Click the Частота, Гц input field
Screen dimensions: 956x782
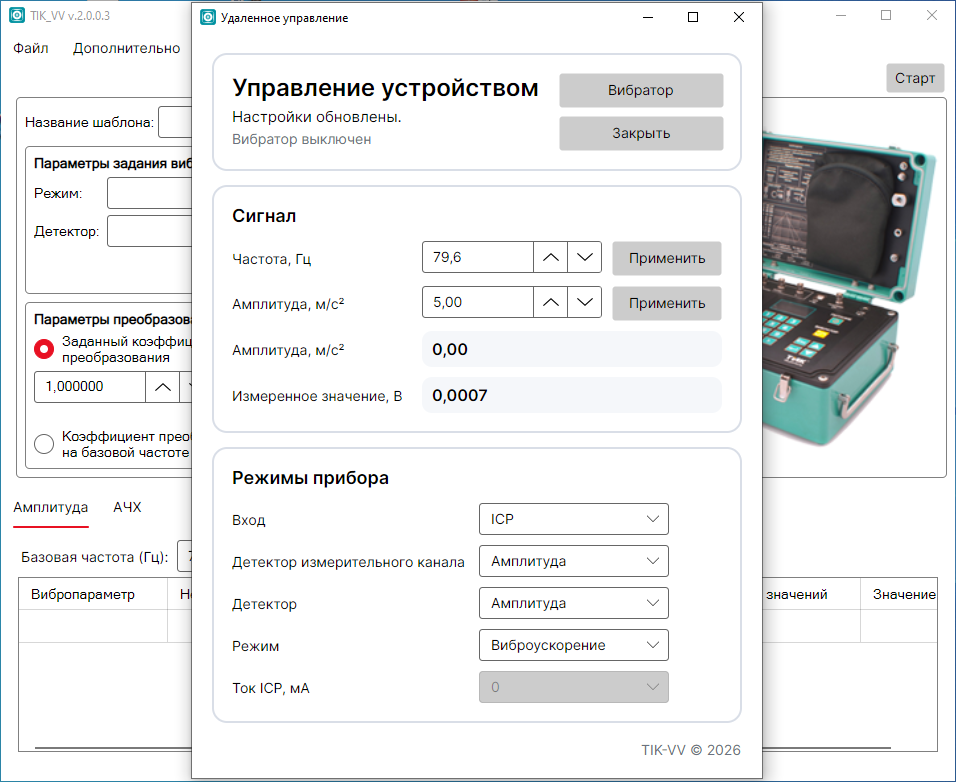pos(478,257)
